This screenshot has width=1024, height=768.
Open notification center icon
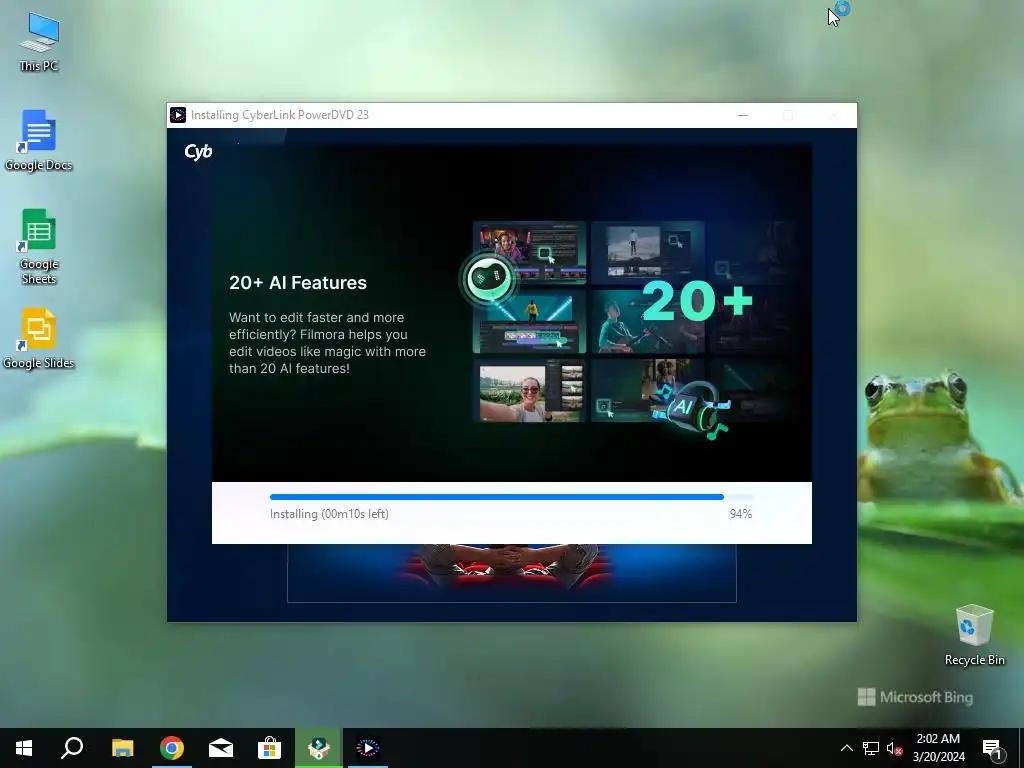[992, 749]
